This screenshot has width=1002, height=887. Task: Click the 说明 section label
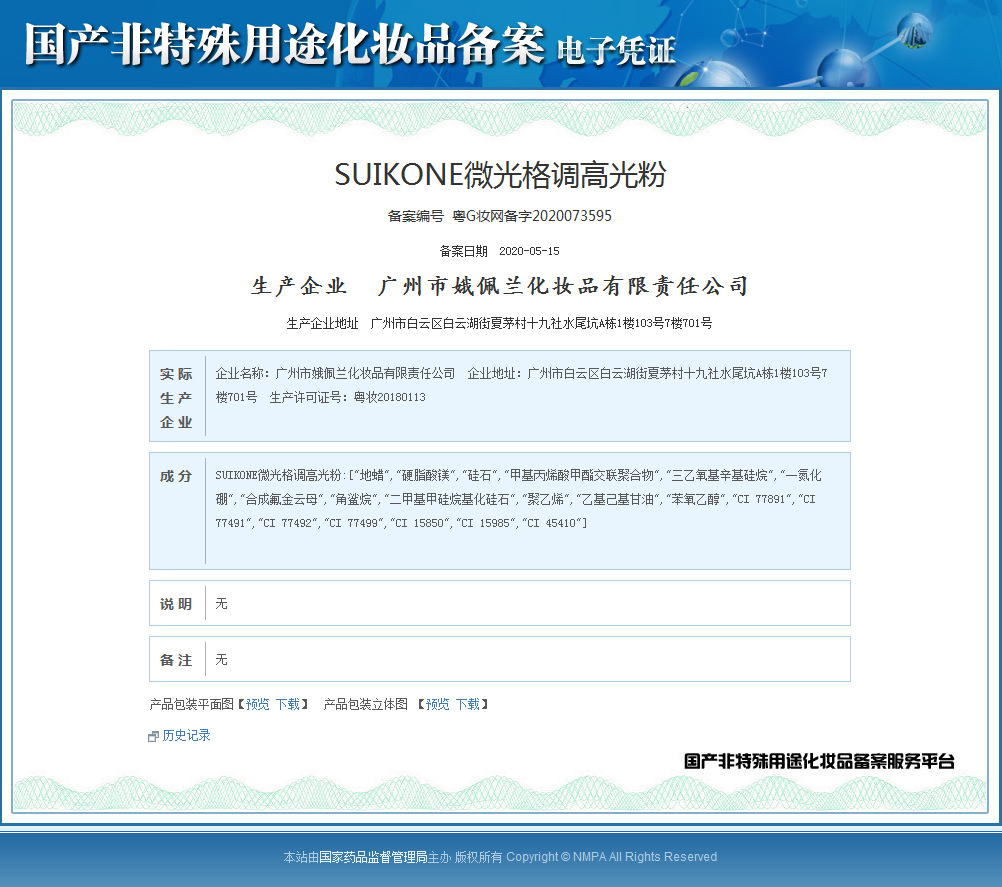176,604
